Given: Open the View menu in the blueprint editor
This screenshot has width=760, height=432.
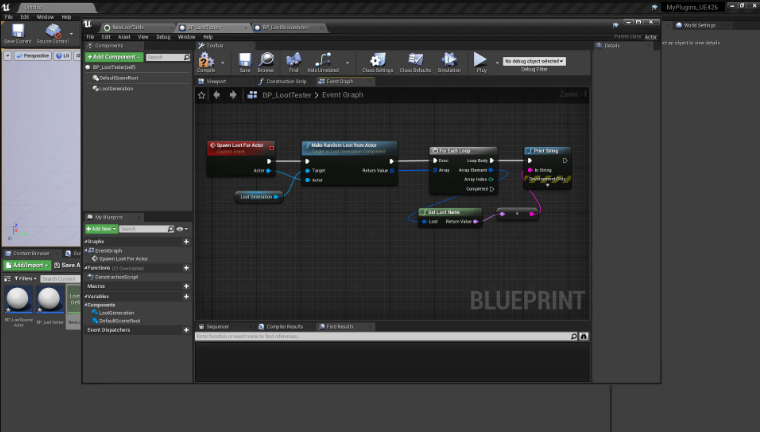Looking at the screenshot, I should coord(143,37).
